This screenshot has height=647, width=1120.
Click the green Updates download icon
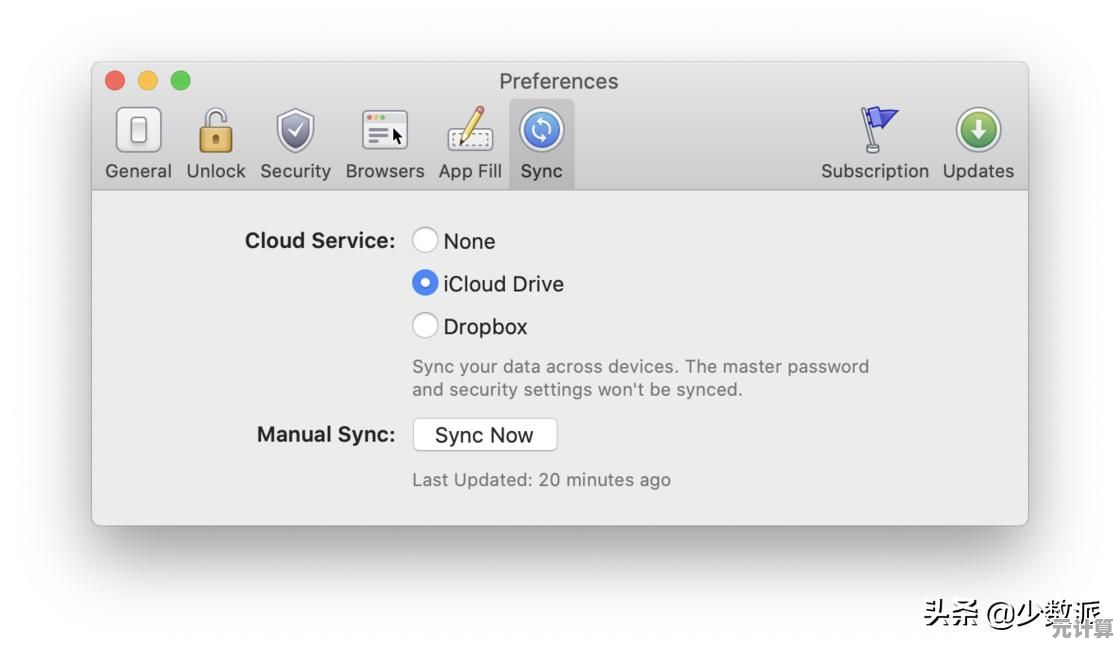tap(978, 130)
